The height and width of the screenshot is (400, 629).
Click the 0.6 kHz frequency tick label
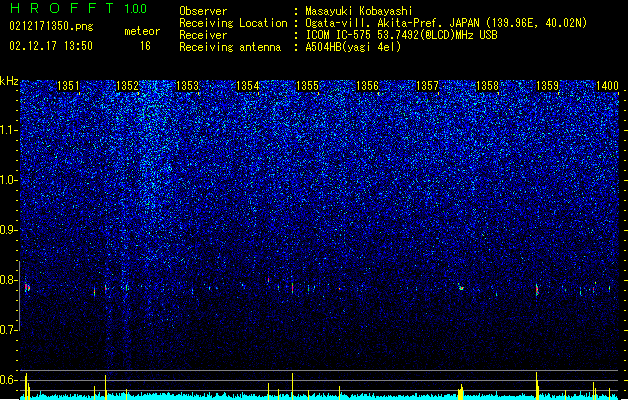point(9,380)
